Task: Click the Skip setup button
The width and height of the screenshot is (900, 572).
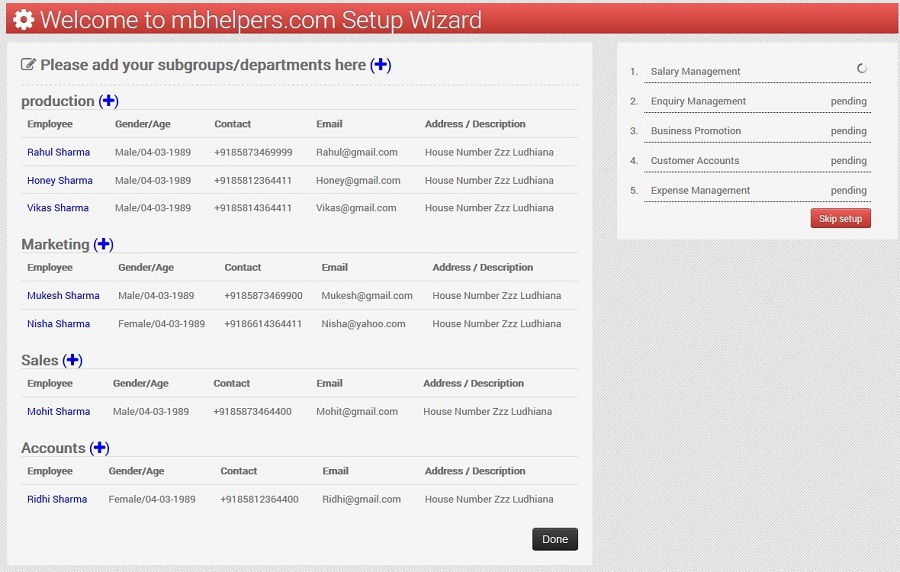Action: click(840, 219)
